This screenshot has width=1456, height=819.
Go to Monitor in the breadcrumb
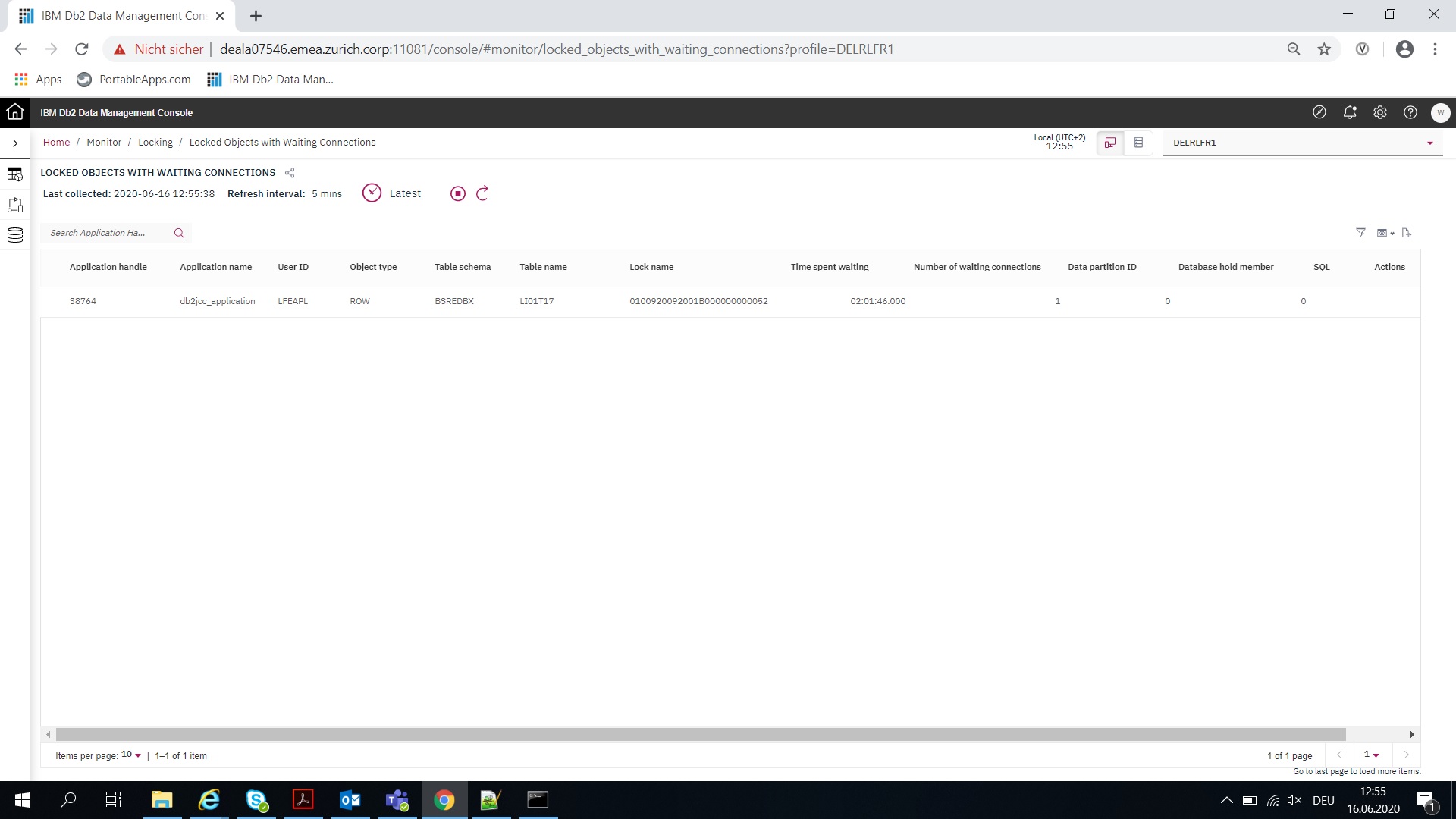click(x=104, y=143)
